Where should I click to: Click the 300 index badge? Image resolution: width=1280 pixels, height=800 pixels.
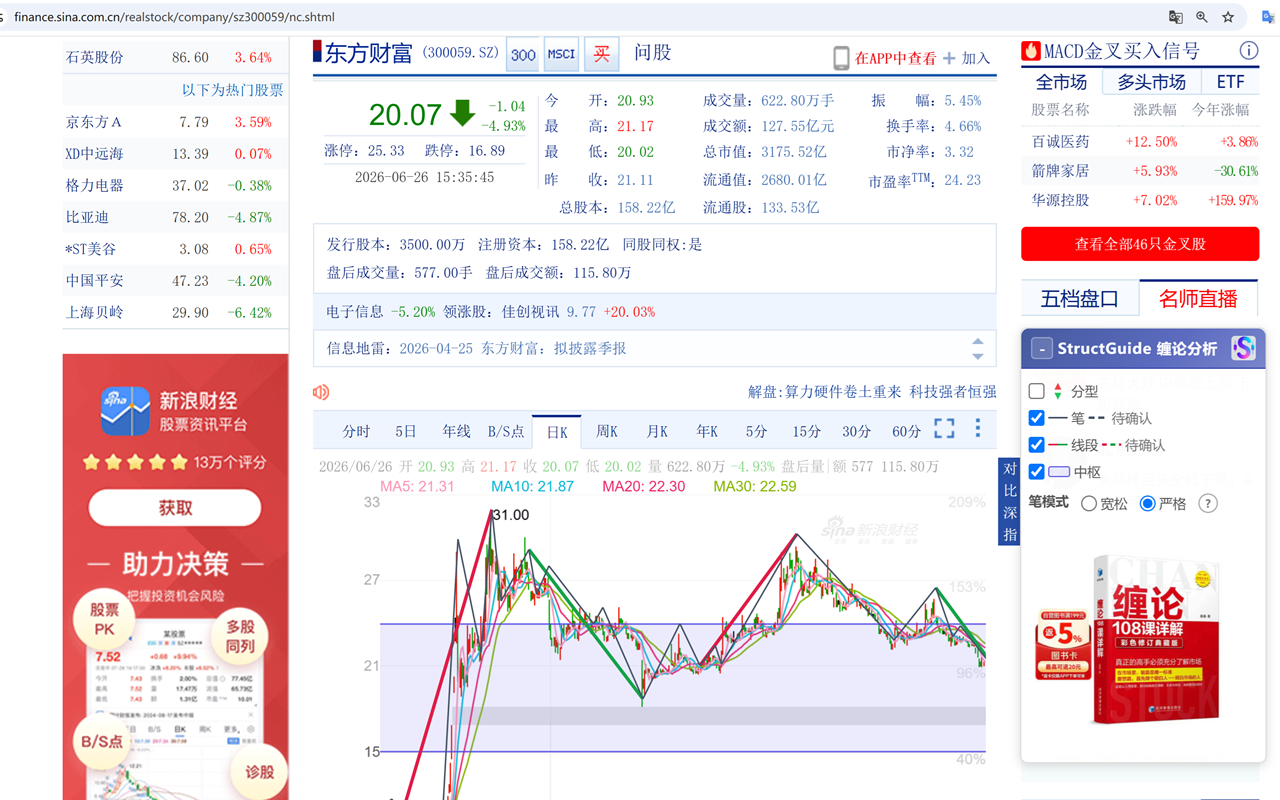(523, 55)
